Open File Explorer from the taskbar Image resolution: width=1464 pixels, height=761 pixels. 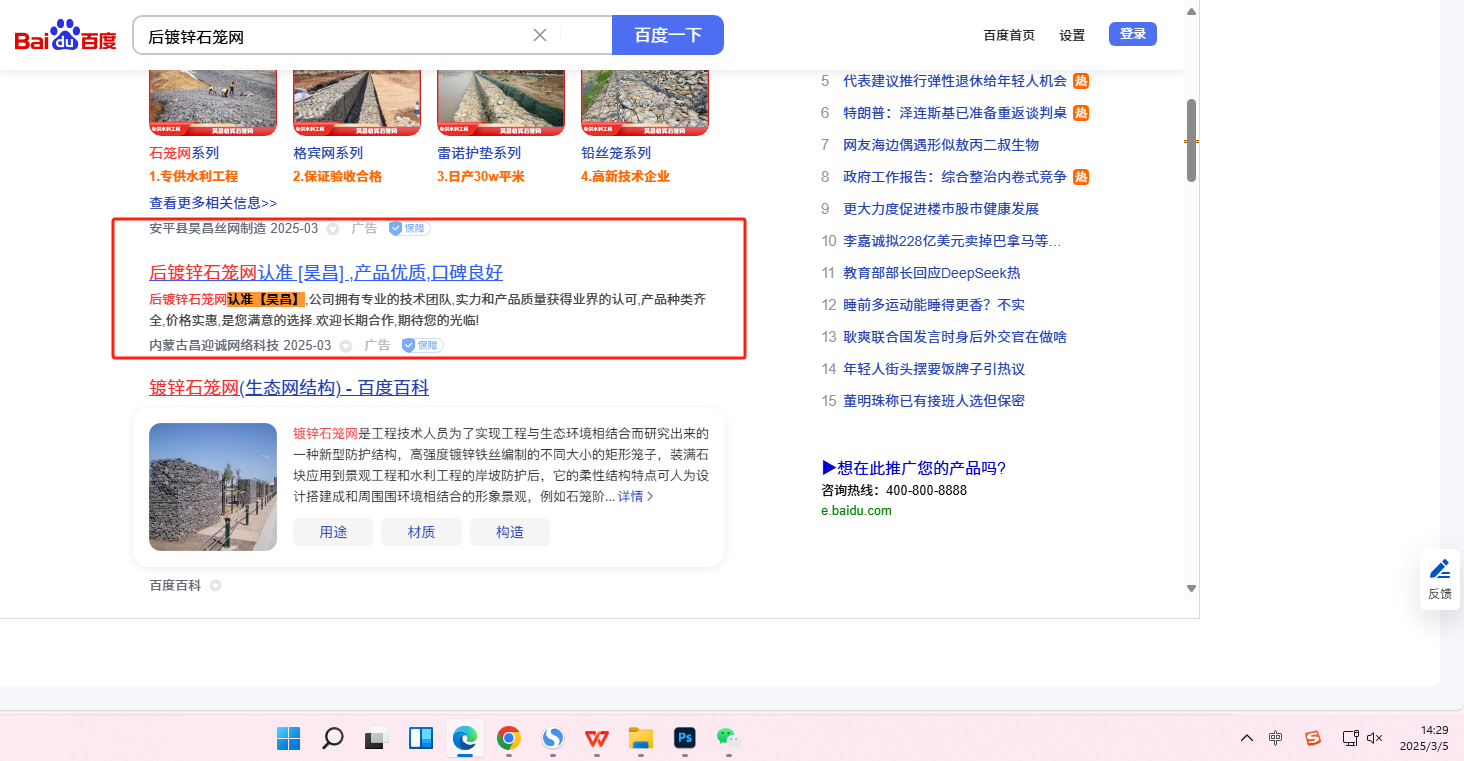pyautogui.click(x=641, y=739)
